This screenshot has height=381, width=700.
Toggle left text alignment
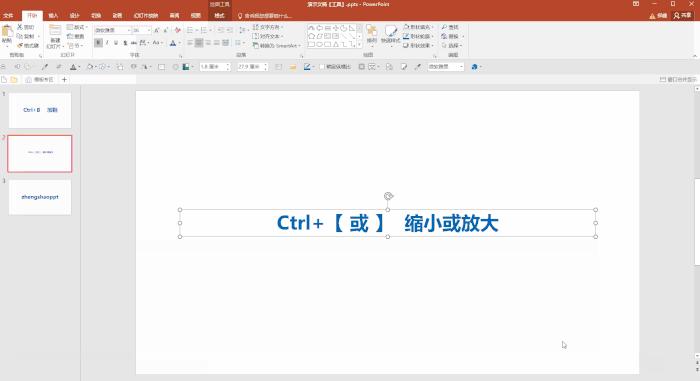click(190, 43)
